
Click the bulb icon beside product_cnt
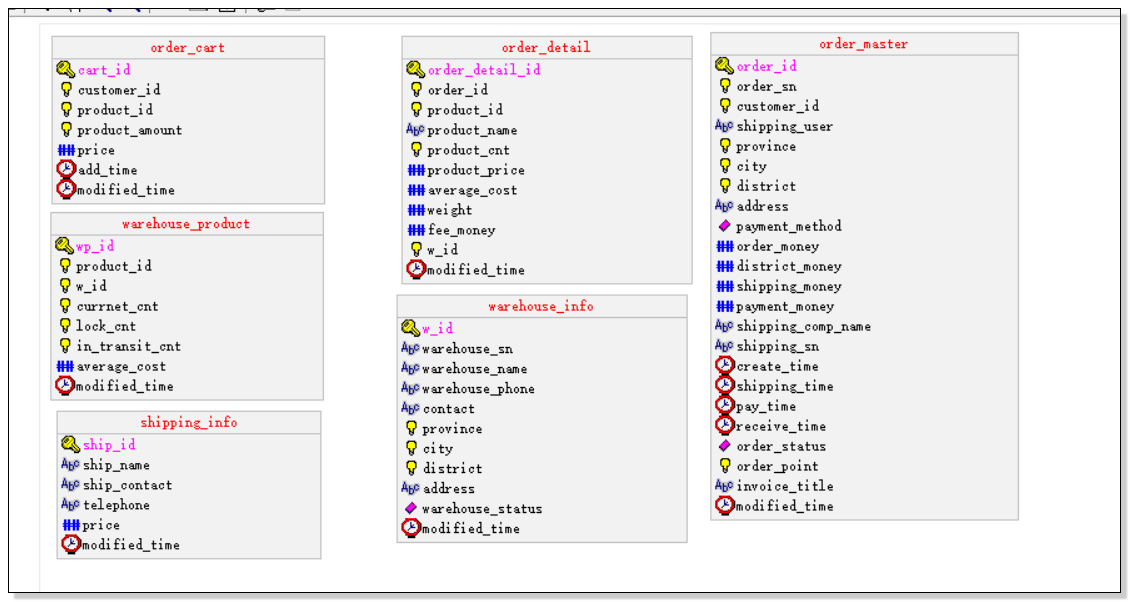416,149
